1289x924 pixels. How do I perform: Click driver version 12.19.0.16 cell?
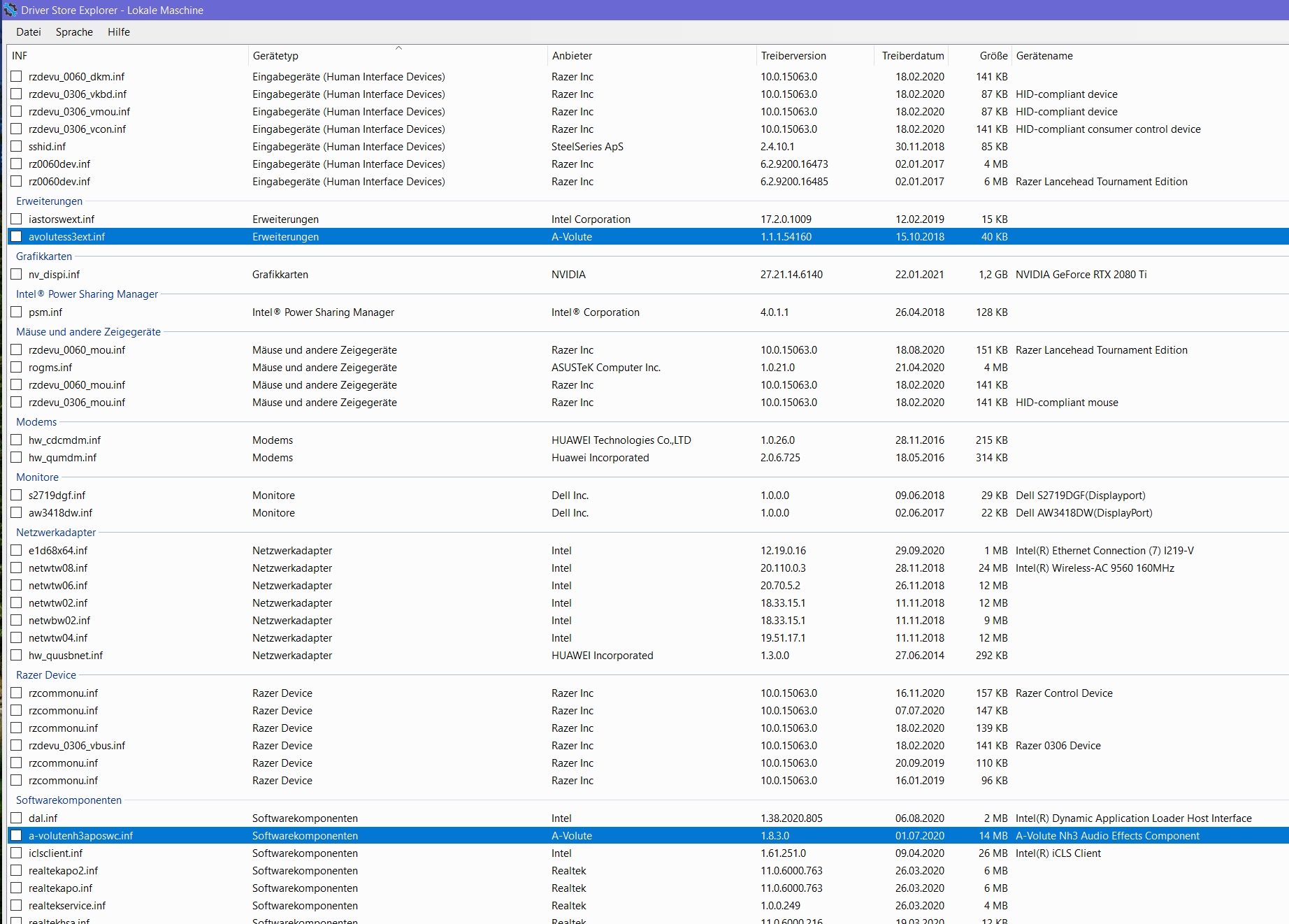click(x=783, y=551)
